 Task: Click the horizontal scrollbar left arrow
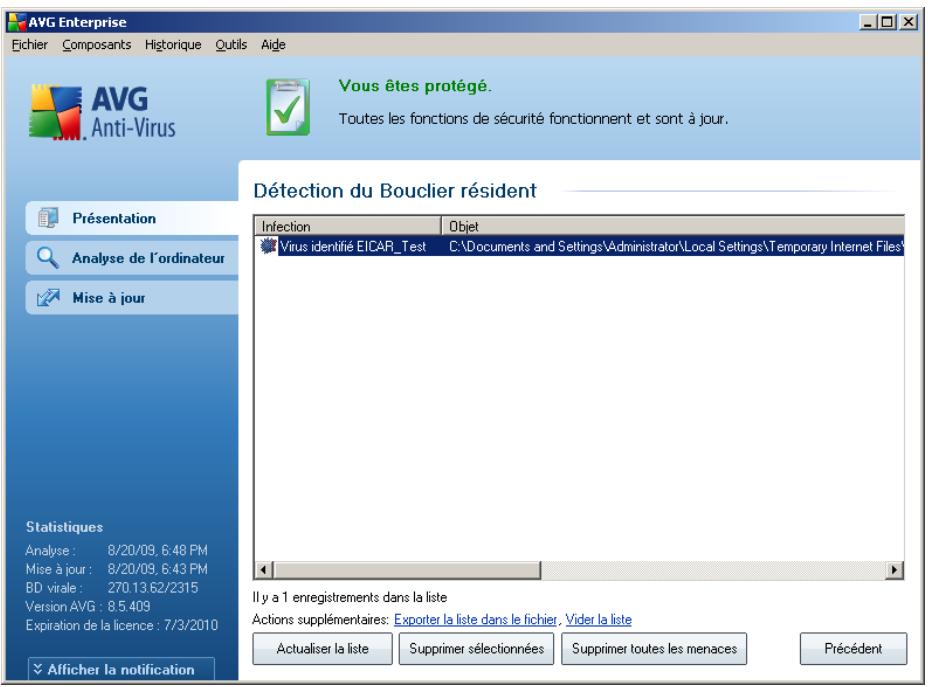(264, 570)
